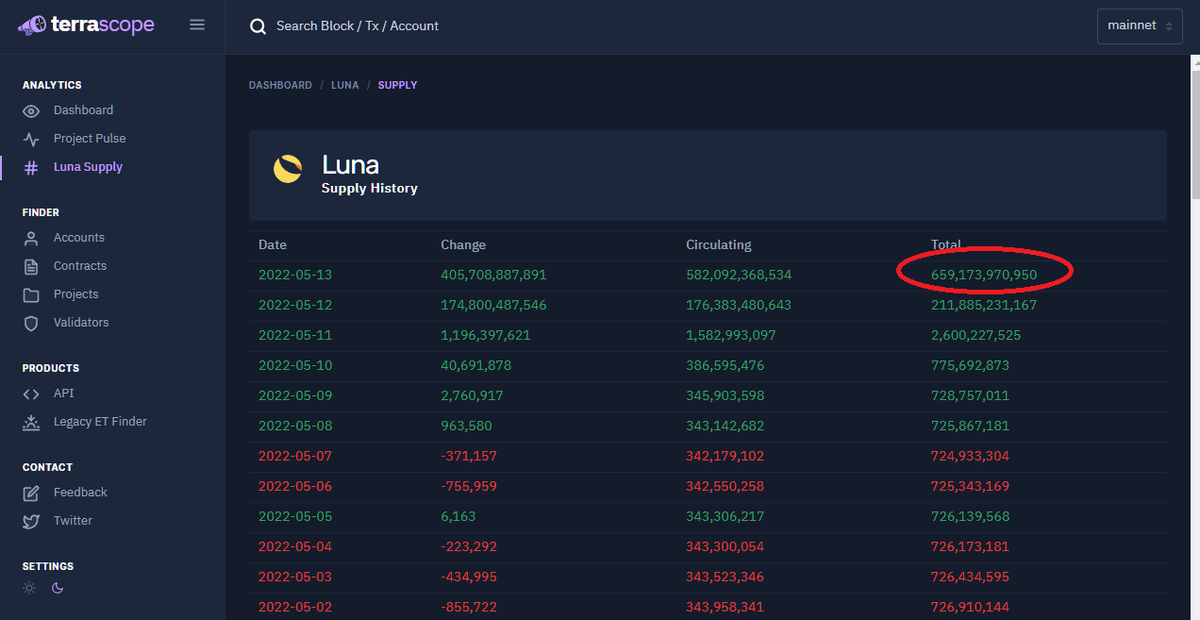
Task: Open the Twitter contact link
Action: click(73, 520)
